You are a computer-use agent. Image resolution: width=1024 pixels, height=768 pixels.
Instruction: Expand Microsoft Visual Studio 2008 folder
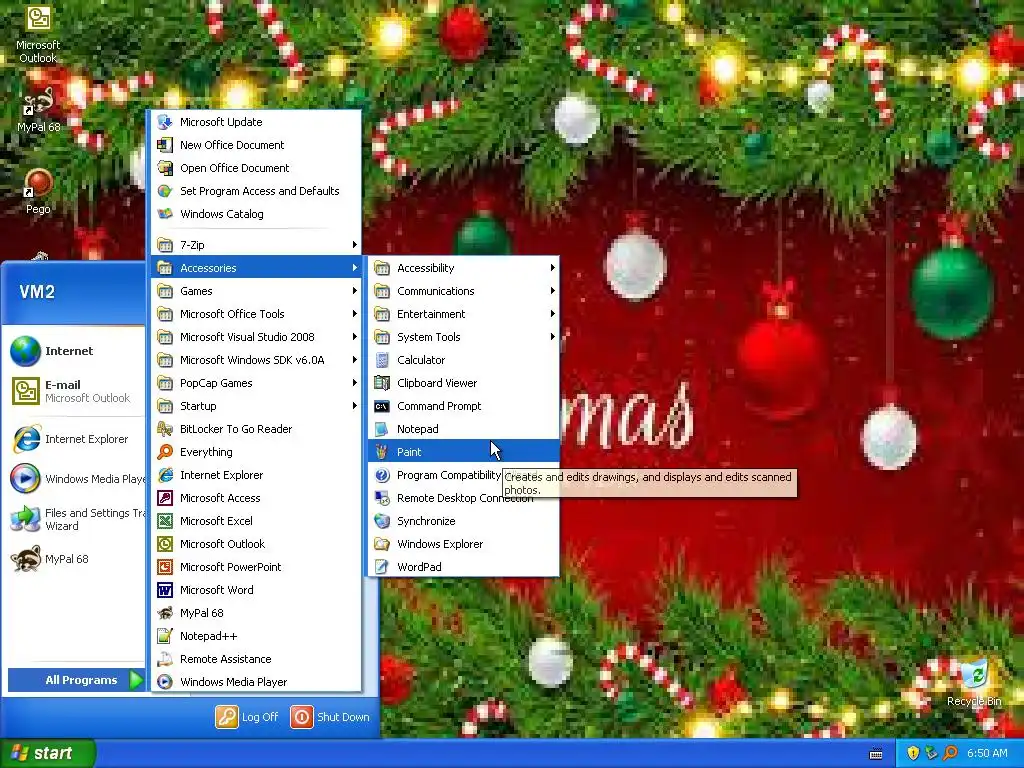pos(257,337)
